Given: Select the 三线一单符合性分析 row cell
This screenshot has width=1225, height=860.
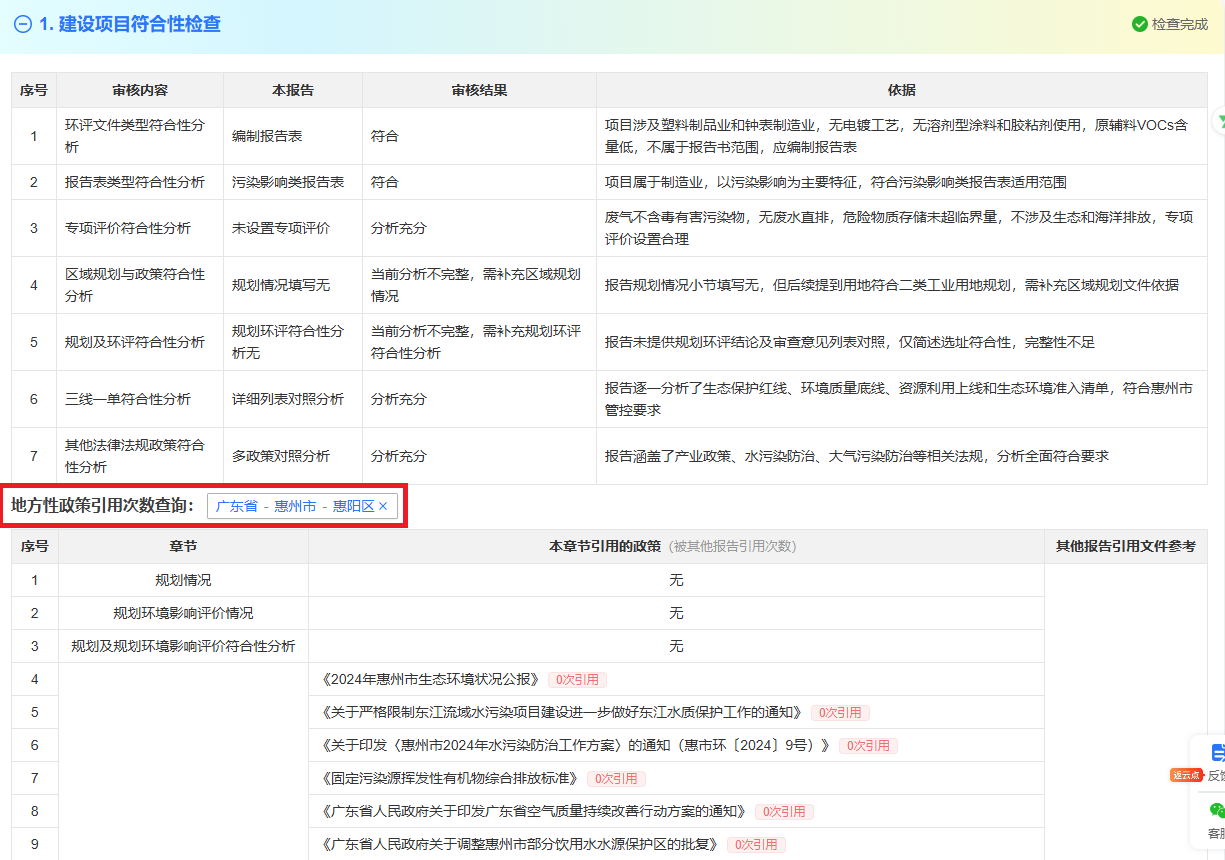Looking at the screenshot, I should (x=128, y=399).
